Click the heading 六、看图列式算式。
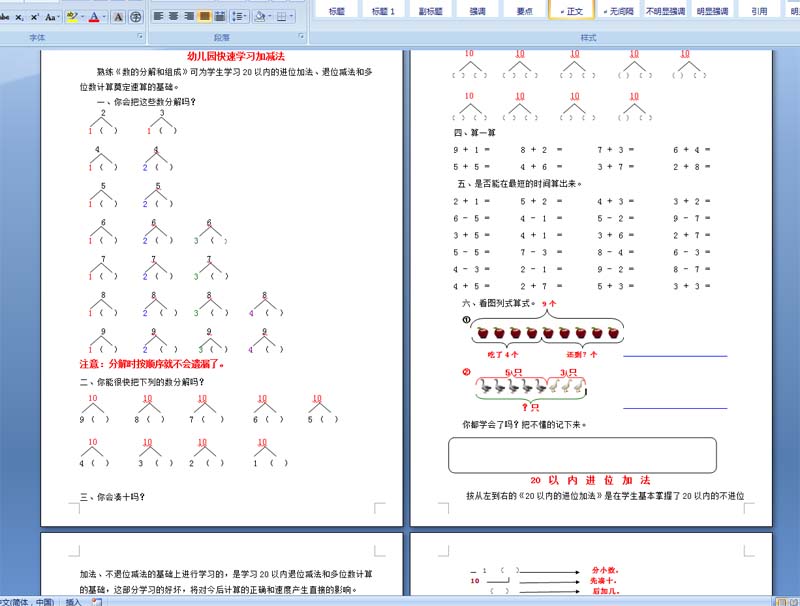This screenshot has width=800, height=606. 498,304
